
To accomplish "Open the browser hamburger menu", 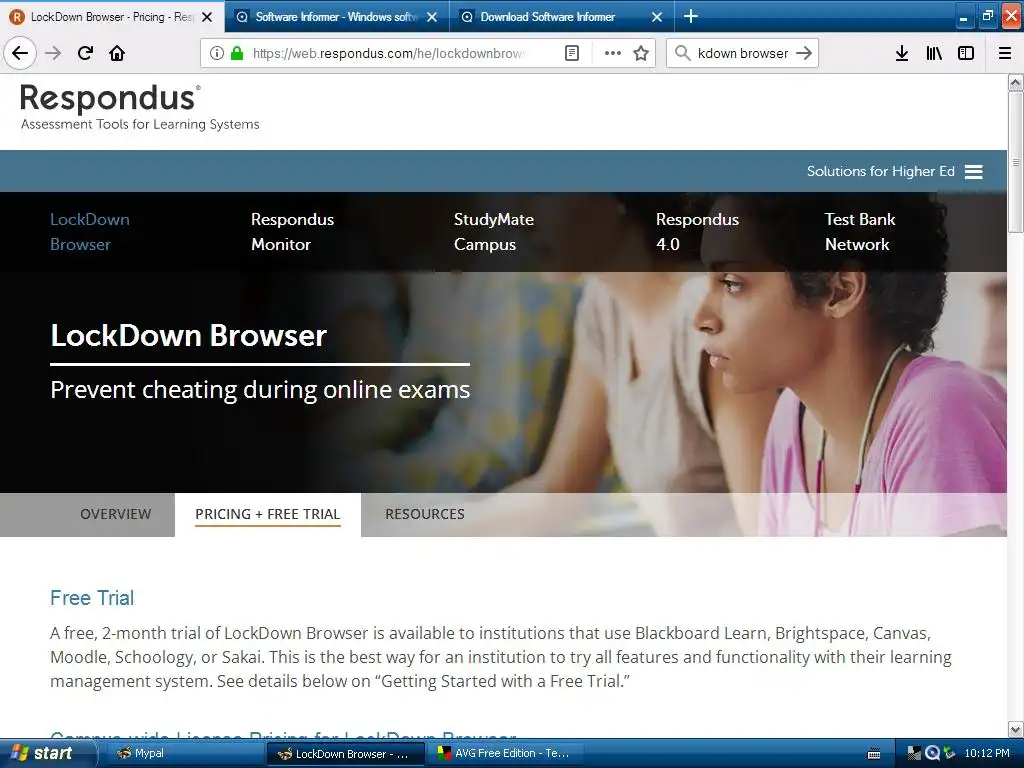I will pos(1005,53).
